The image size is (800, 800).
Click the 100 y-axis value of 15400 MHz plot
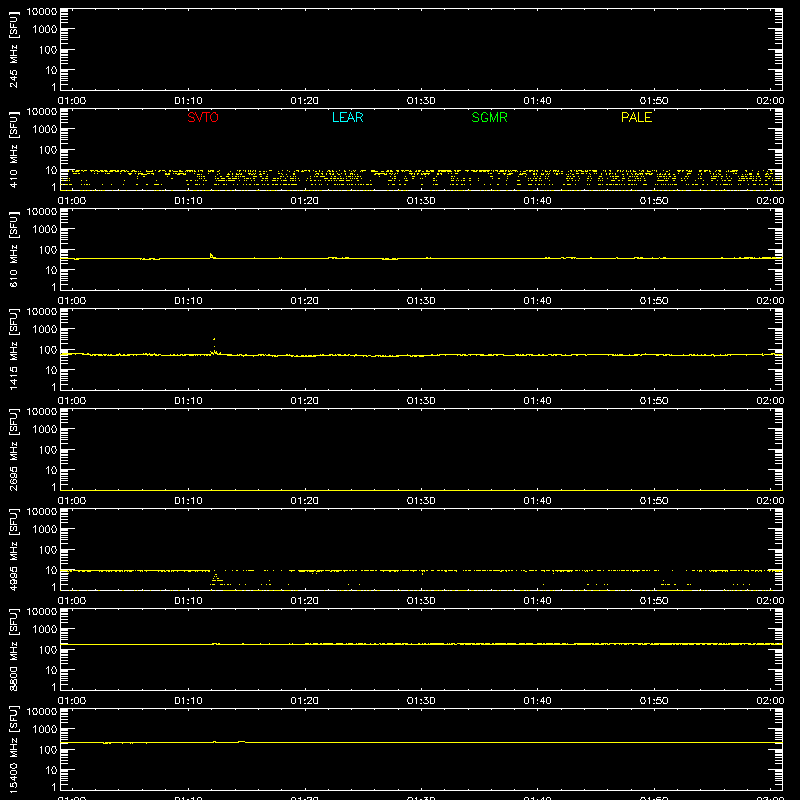pos(48,750)
